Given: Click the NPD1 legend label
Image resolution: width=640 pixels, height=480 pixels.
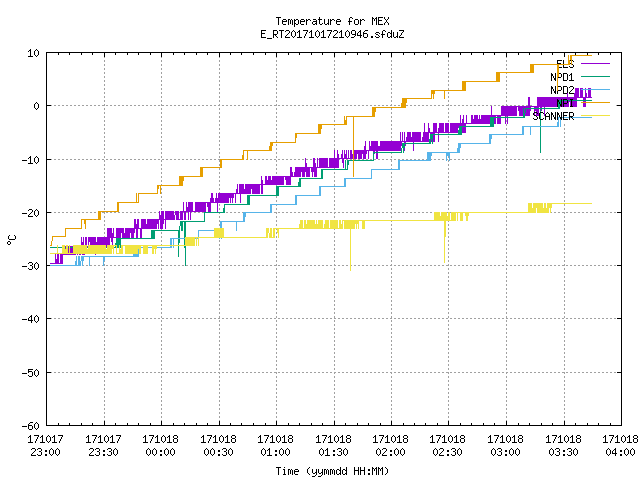Looking at the screenshot, I should point(562,77).
